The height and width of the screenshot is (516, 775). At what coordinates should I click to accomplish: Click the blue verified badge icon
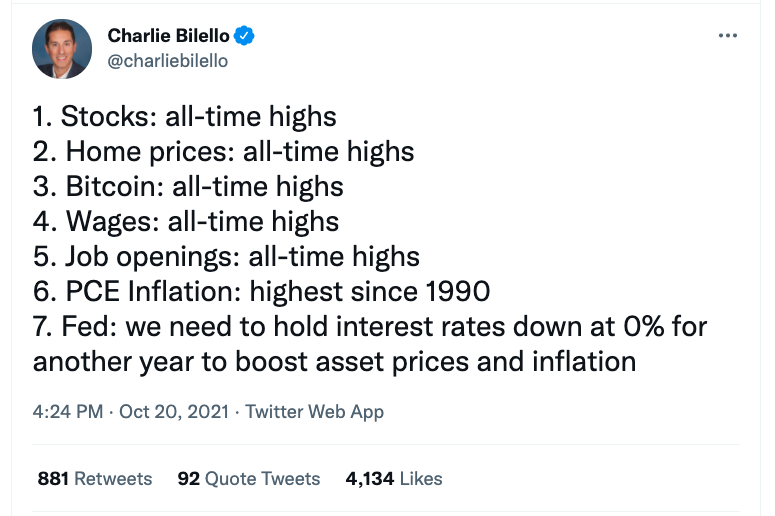245,36
